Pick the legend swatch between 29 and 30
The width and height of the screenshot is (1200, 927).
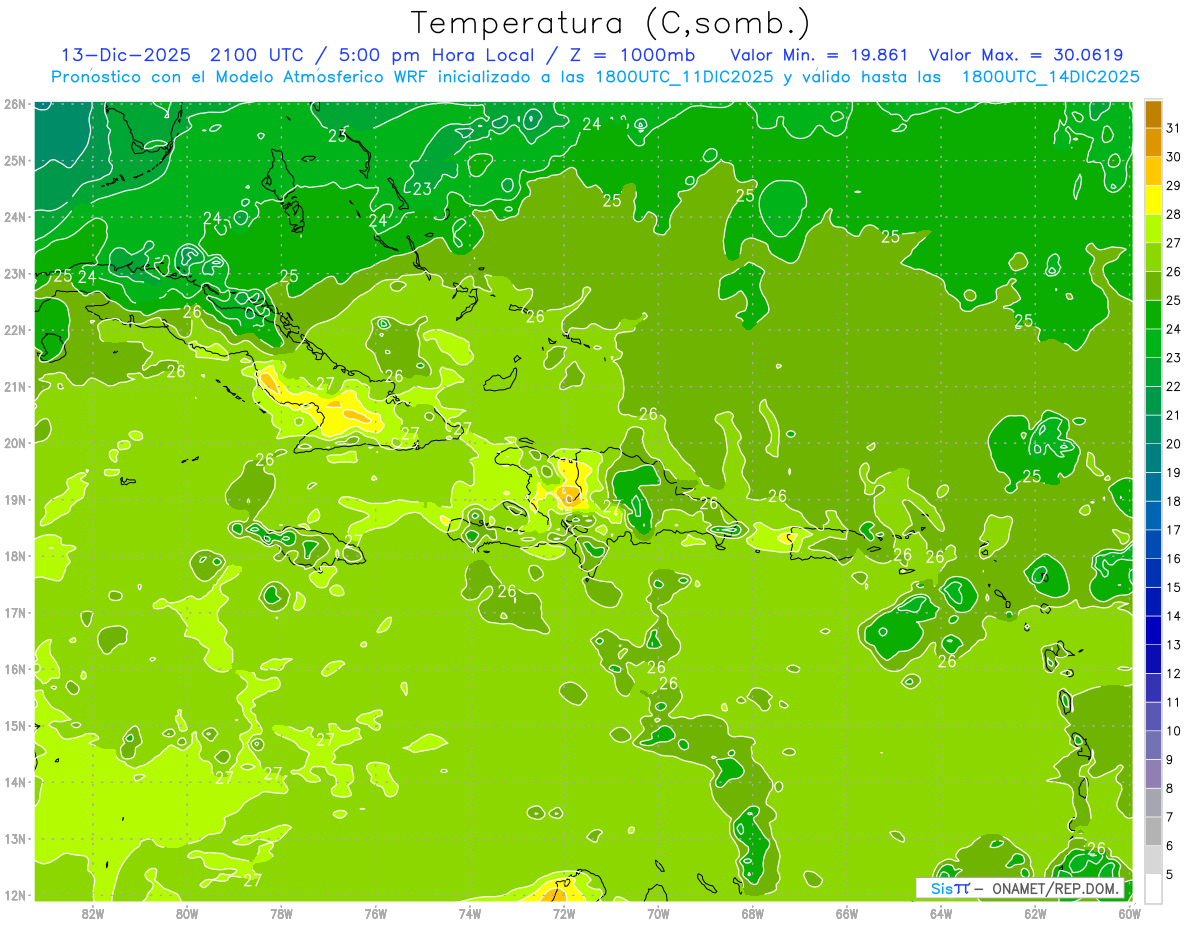click(x=1153, y=170)
